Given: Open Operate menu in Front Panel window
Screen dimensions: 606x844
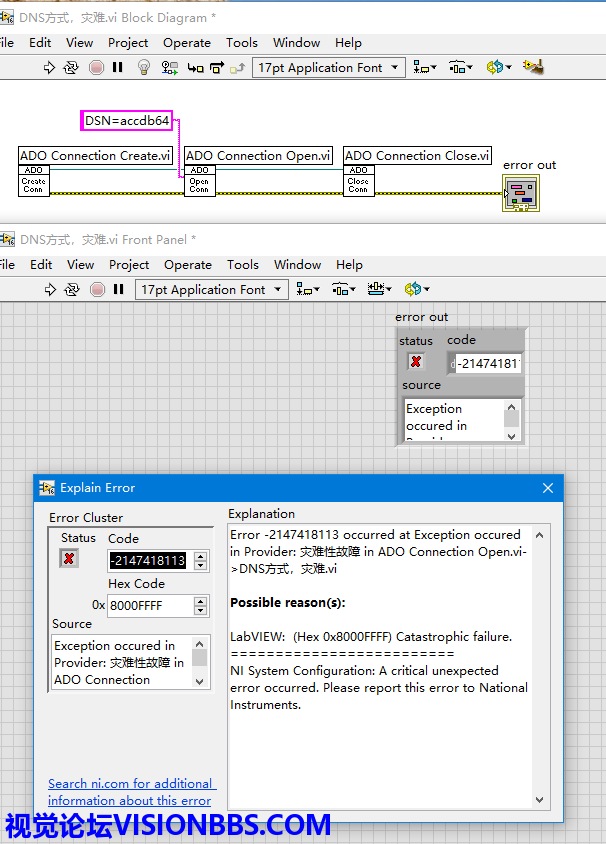Looking at the screenshot, I should 188,265.
